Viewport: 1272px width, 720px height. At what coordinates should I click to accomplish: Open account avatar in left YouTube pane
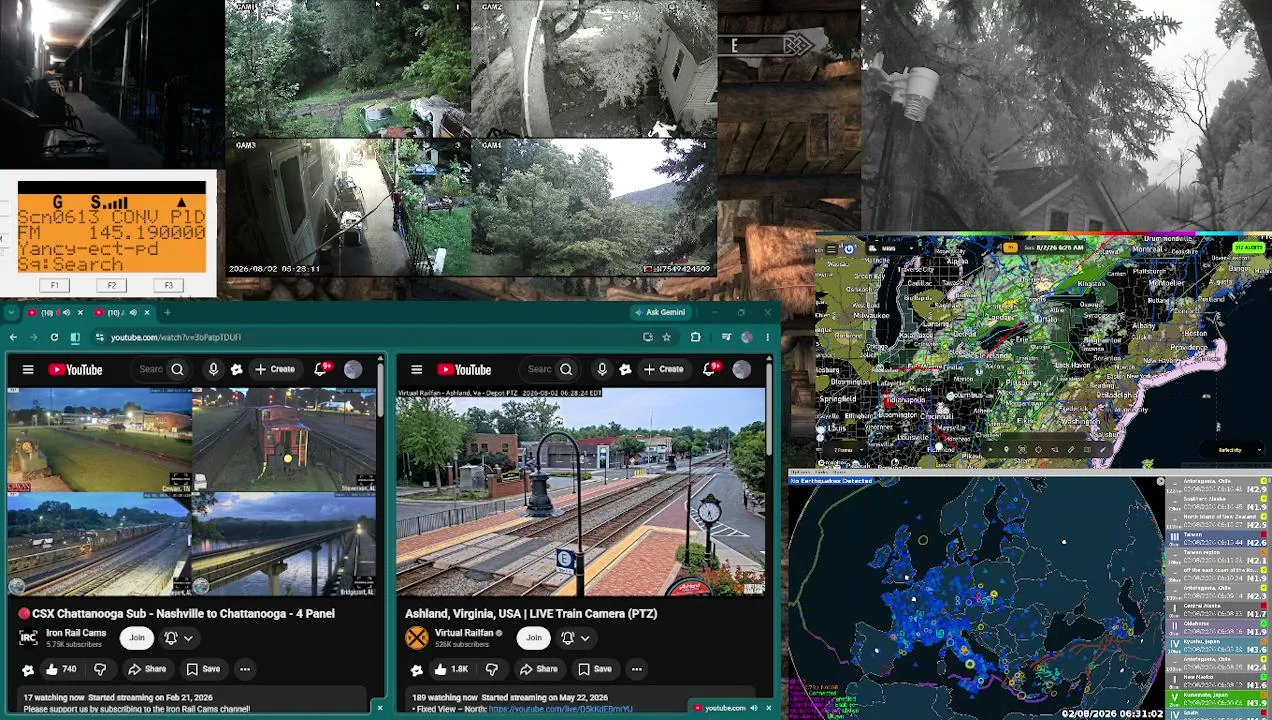[x=353, y=370]
